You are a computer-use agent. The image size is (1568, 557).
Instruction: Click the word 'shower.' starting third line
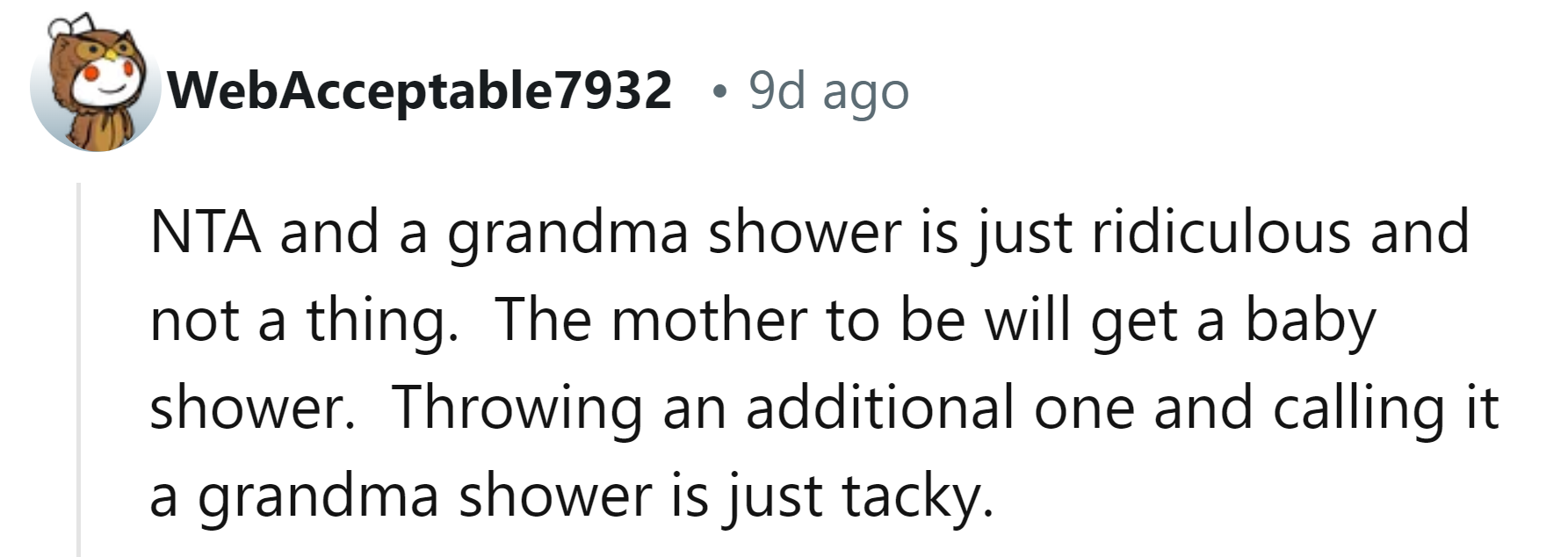pos(253,408)
